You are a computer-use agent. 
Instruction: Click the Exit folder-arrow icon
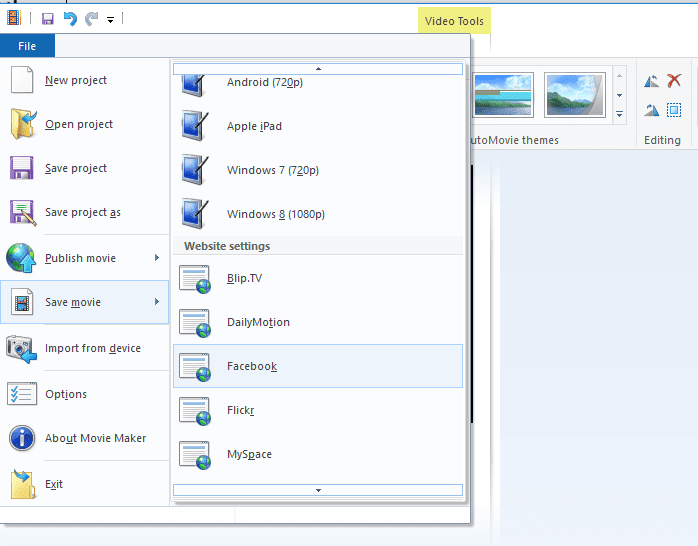tap(23, 484)
